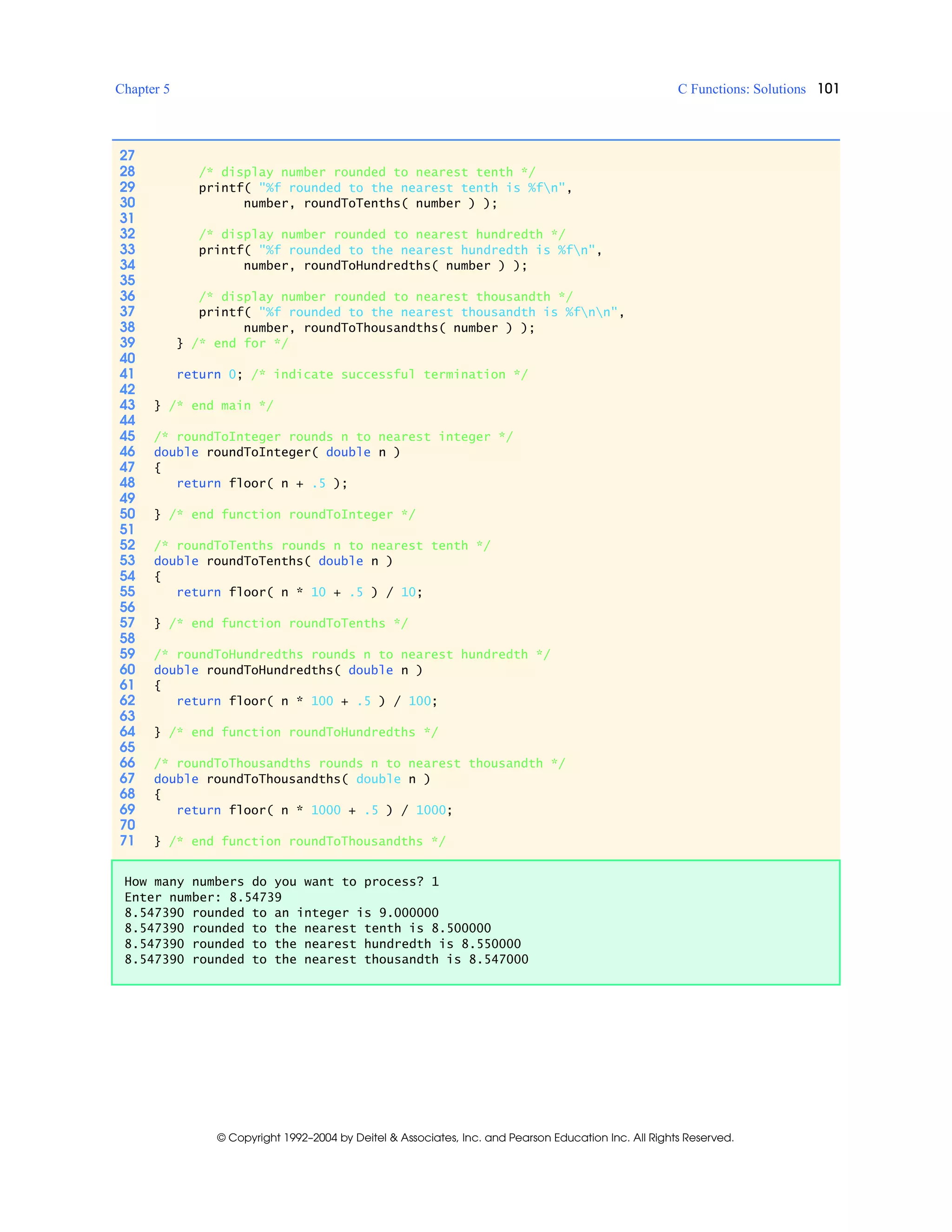The image size is (952, 1232).
Task: Click declaration 'double roundToTenths( double n )'
Action: [x=273, y=561]
